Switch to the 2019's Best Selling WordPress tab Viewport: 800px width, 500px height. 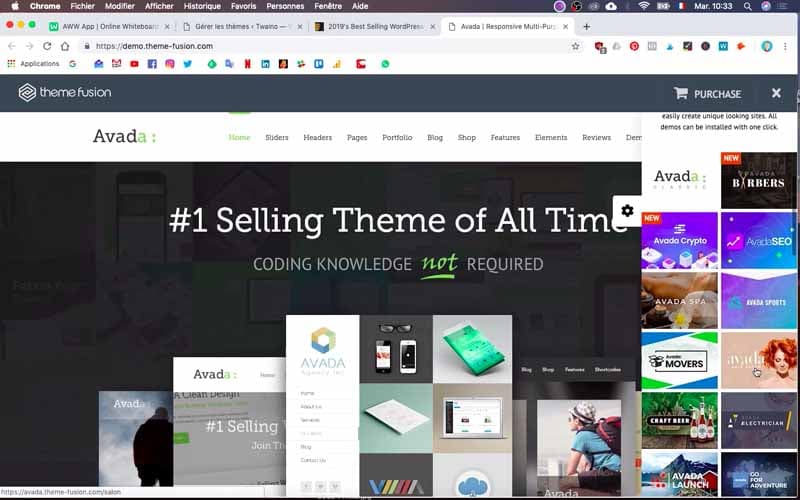(375, 27)
